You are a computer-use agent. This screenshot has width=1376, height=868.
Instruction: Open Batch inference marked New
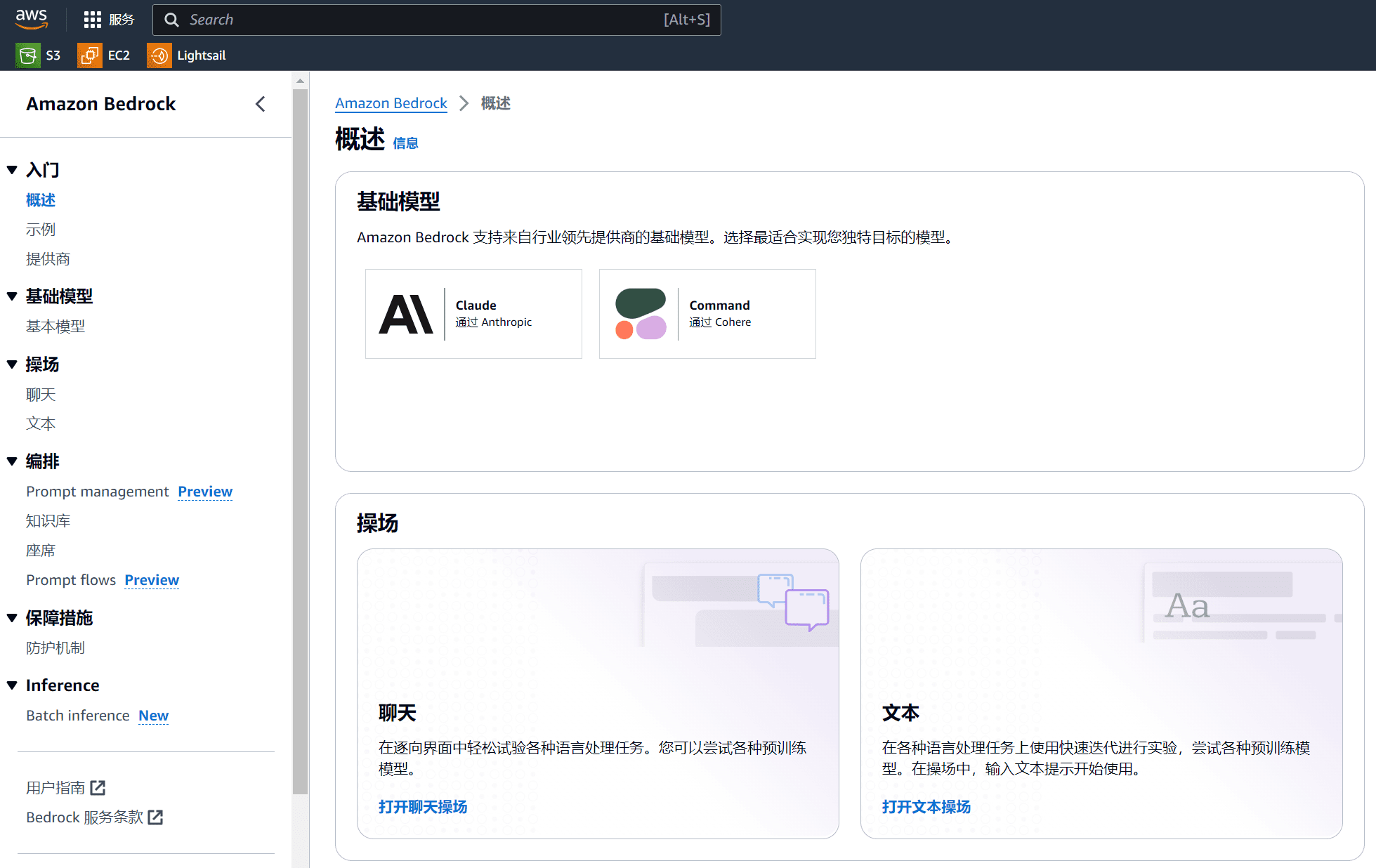[x=78, y=715]
